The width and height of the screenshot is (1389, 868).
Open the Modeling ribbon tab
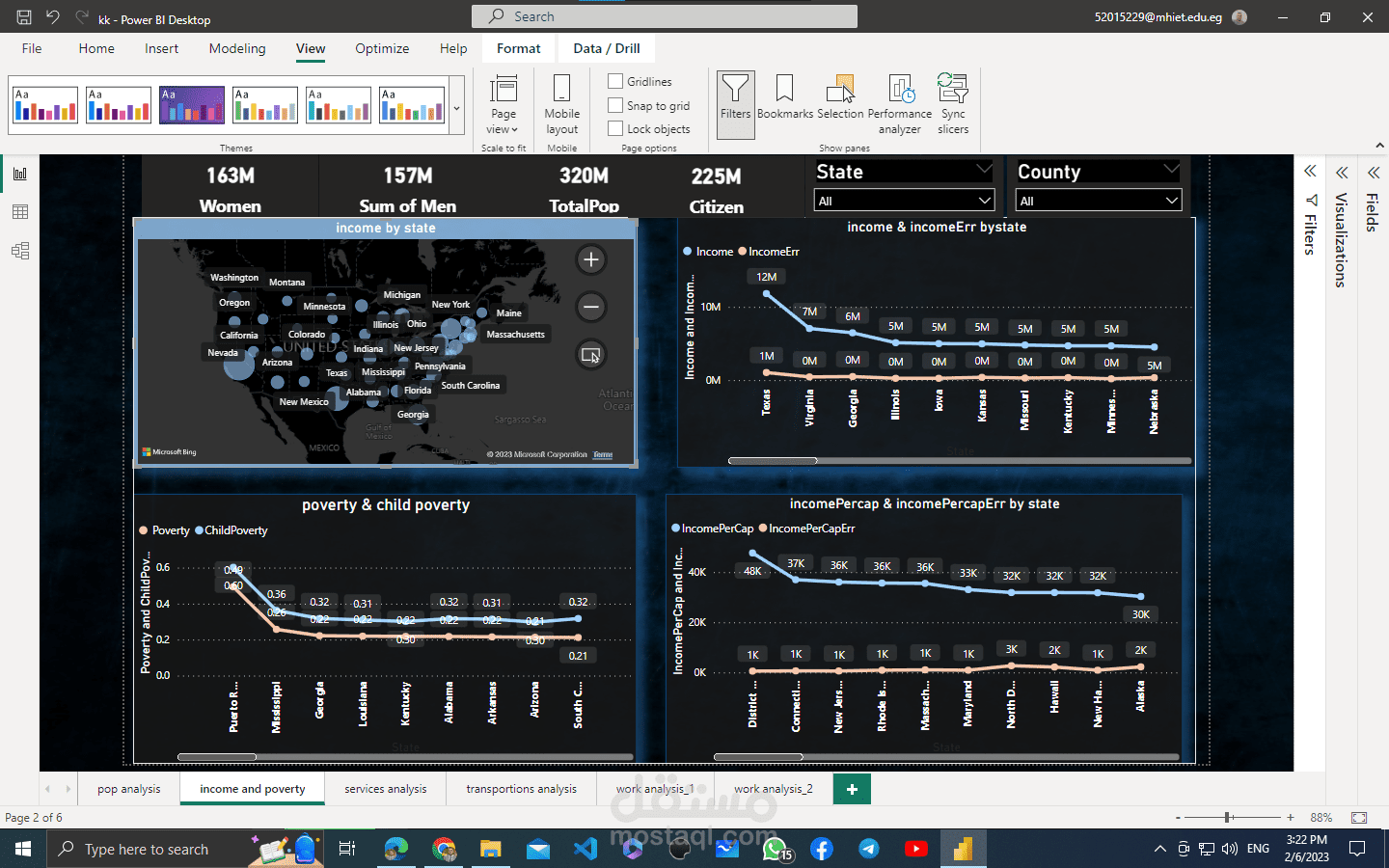tap(237, 48)
